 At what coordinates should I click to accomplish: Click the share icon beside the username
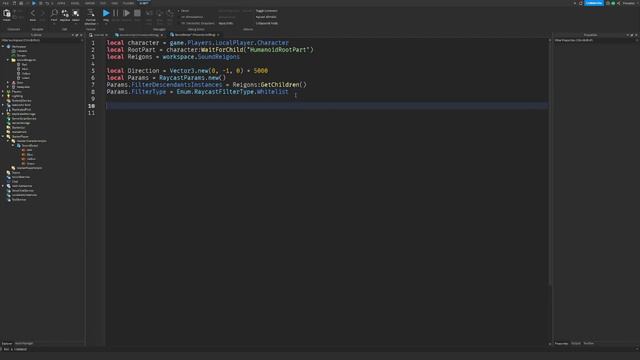(x=619, y=3)
